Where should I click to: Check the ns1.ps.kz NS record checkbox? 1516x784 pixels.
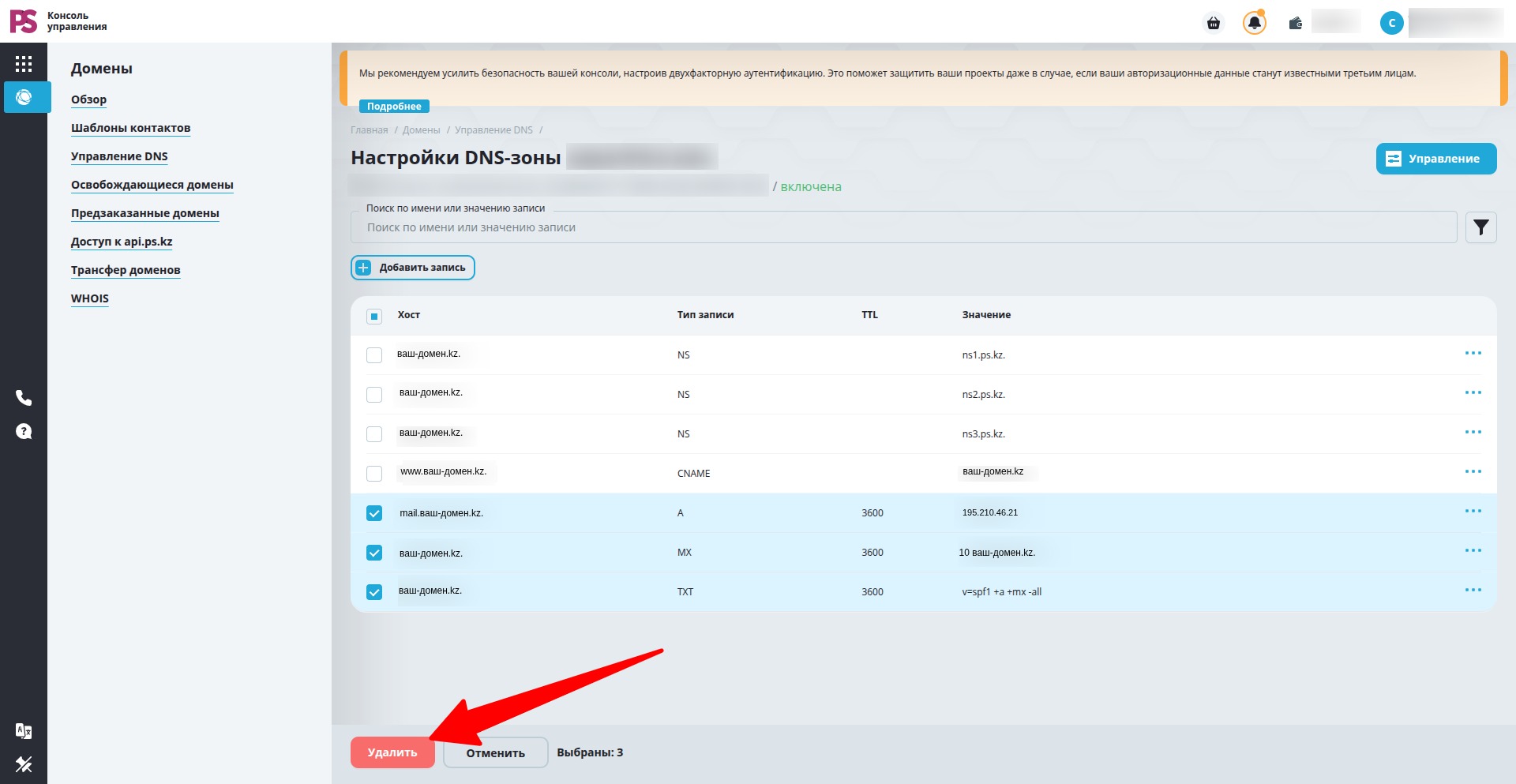pos(374,355)
